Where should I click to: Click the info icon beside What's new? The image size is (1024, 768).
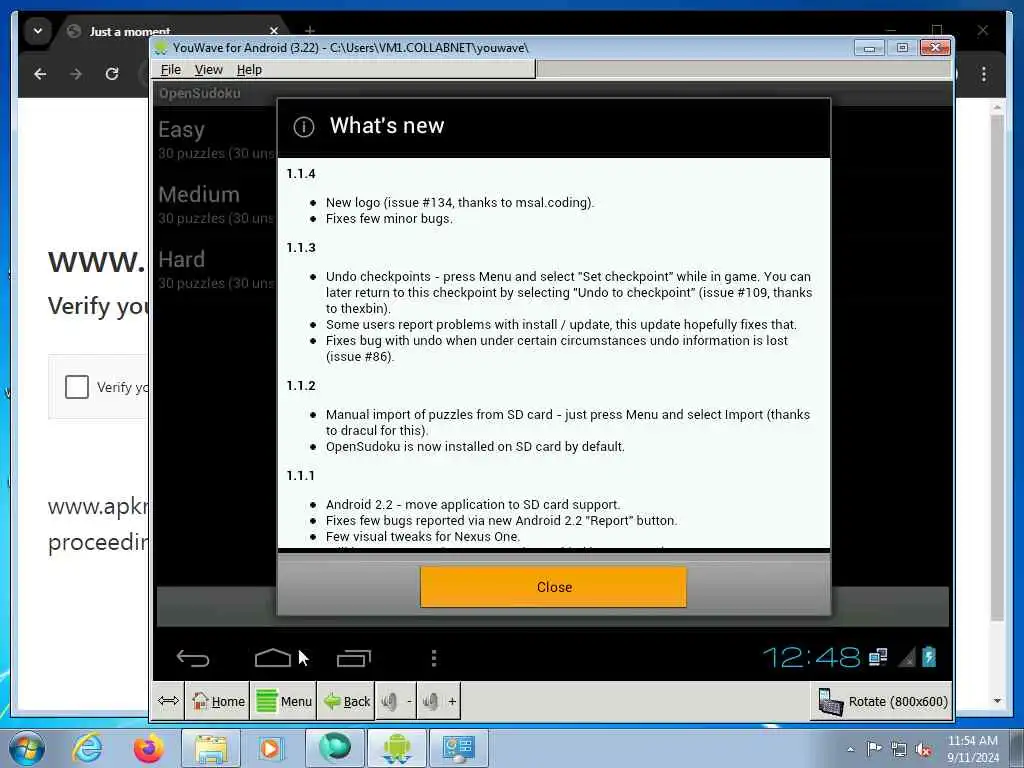[x=304, y=126]
